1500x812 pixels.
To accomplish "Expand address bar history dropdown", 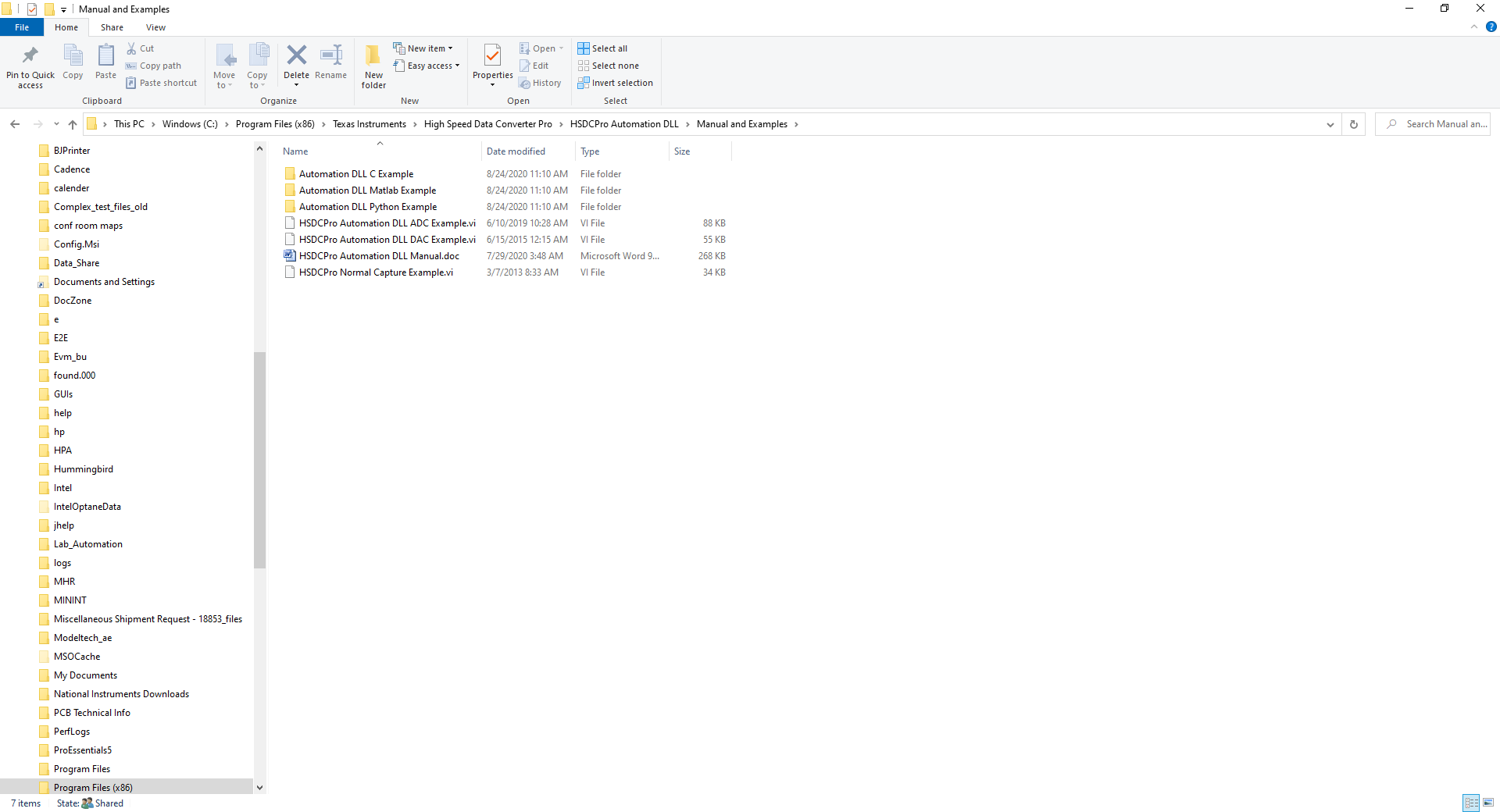I will click(x=1330, y=124).
